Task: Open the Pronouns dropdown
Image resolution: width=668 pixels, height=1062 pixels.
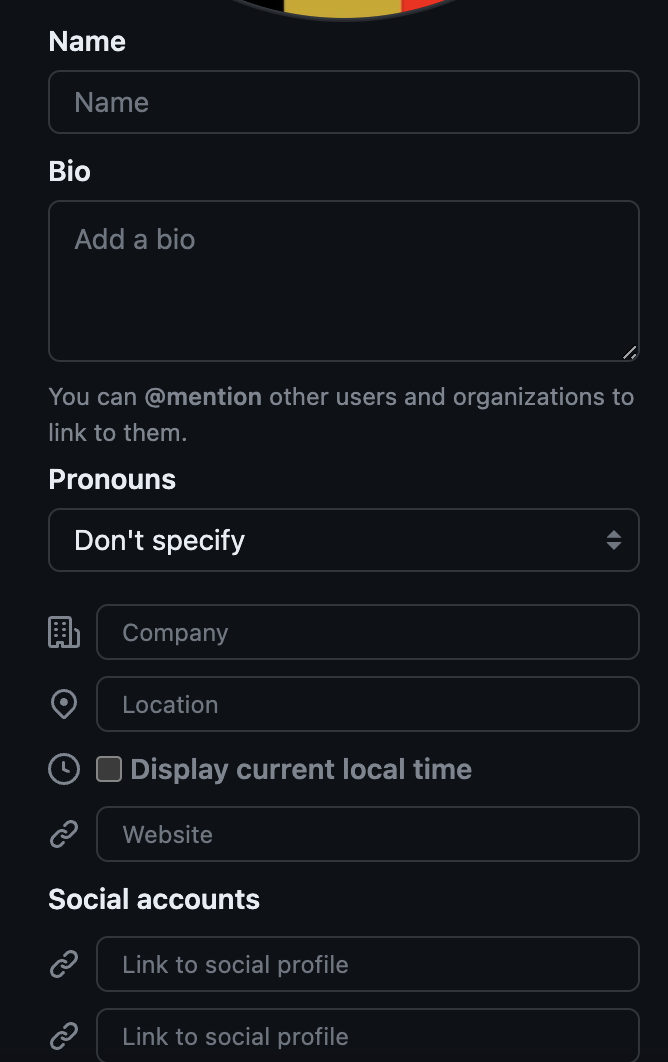Action: 344,540
